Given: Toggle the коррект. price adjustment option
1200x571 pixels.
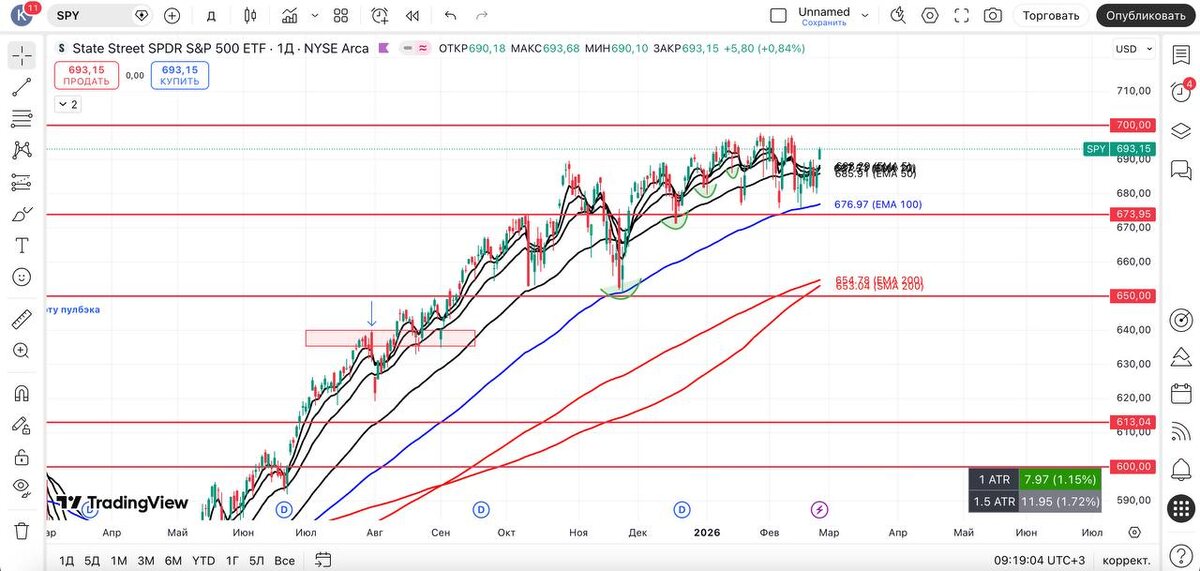Looking at the screenshot, I should pos(1127,560).
